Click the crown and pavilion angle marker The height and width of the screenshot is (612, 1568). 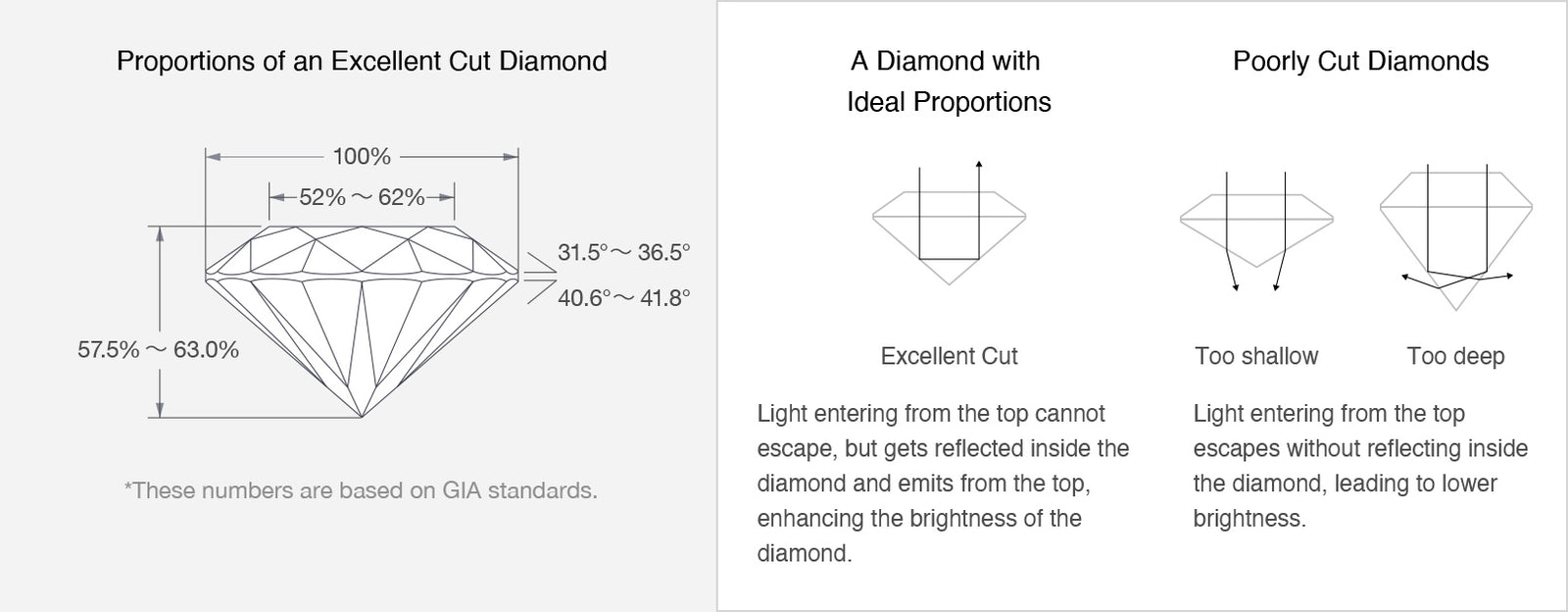pyautogui.click(x=539, y=277)
